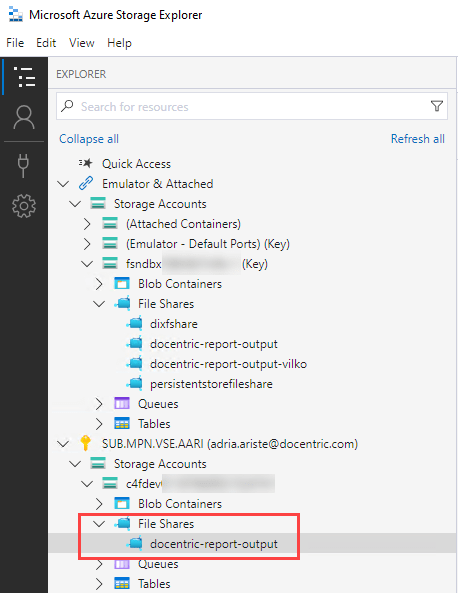Collapse the SUB.MPN.VSE.AARI subscription node
This screenshot has height=593, width=458.
coord(63,444)
